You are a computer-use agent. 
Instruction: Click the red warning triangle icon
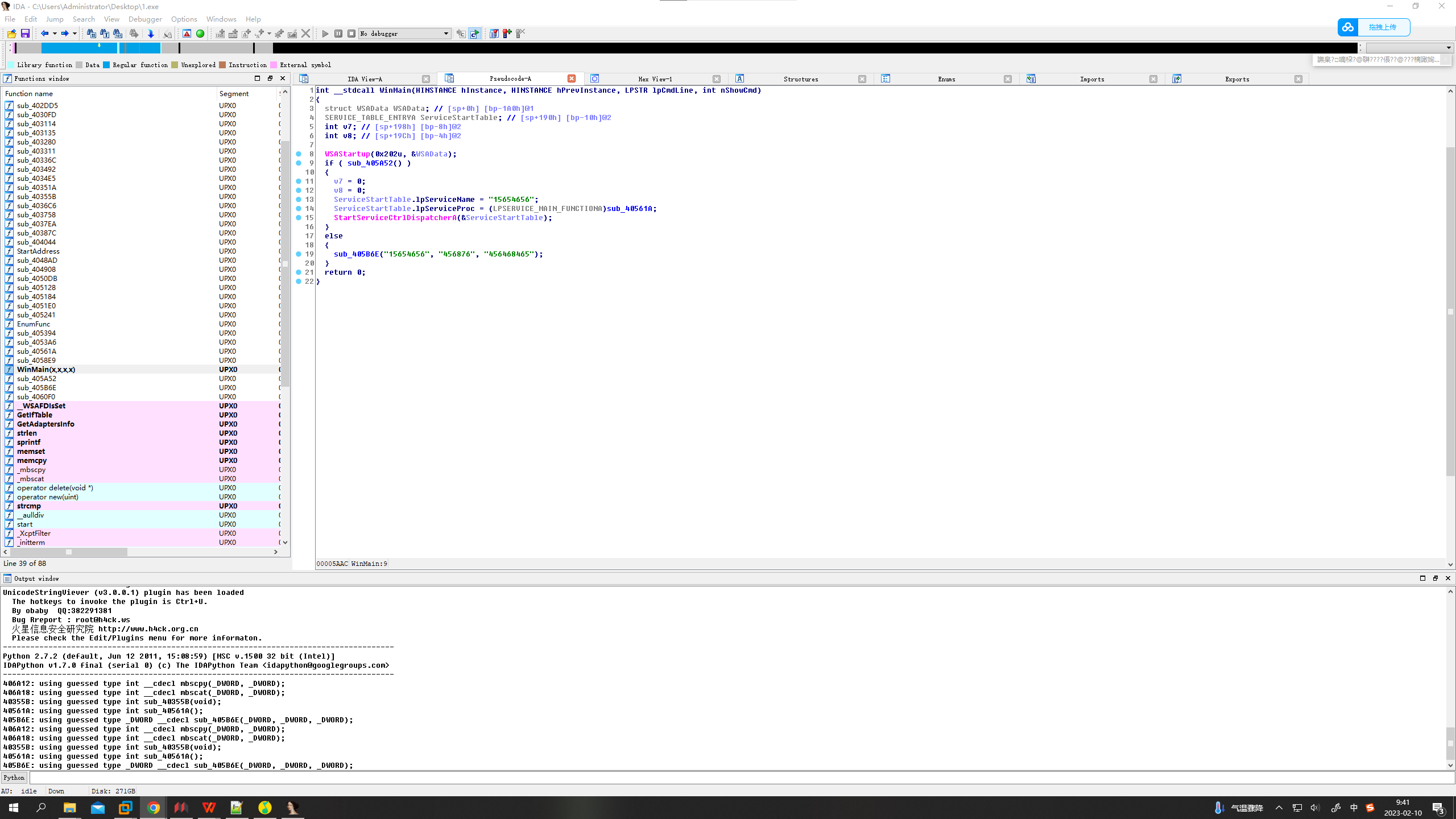[x=187, y=34]
